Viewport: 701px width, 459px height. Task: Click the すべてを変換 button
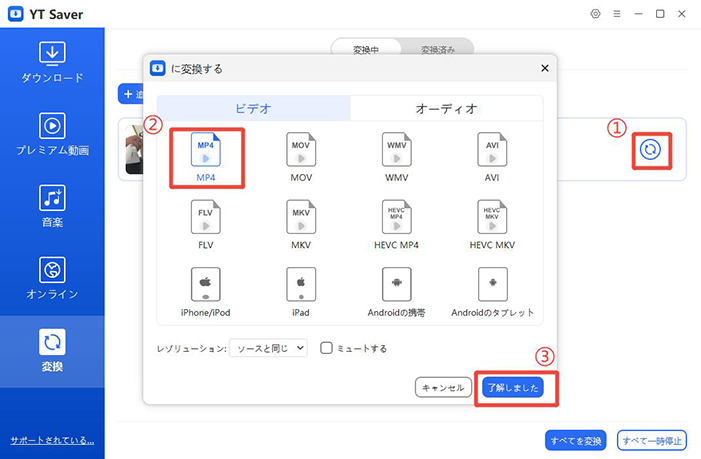576,441
